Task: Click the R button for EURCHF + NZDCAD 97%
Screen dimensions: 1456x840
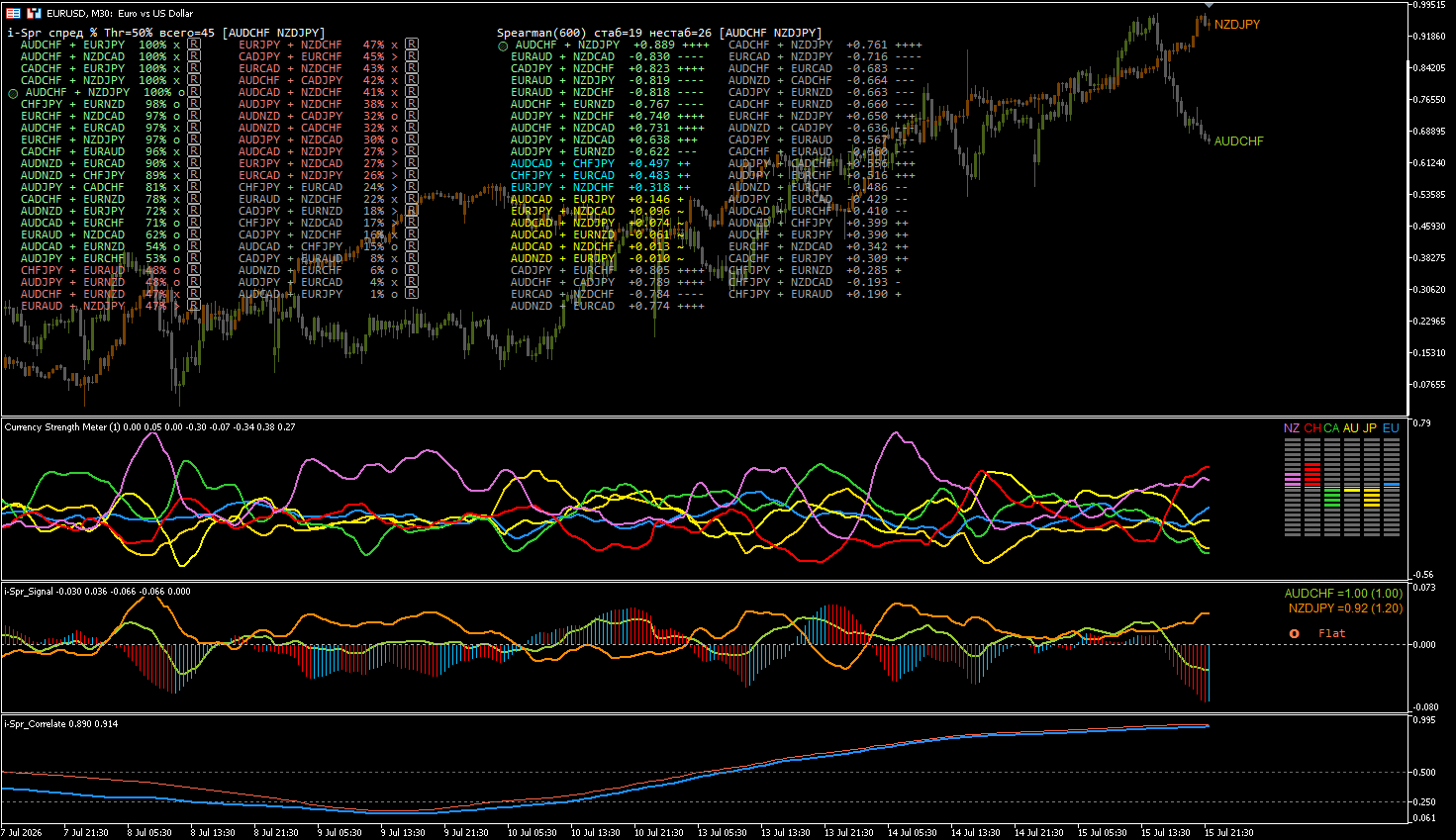Action: point(194,116)
